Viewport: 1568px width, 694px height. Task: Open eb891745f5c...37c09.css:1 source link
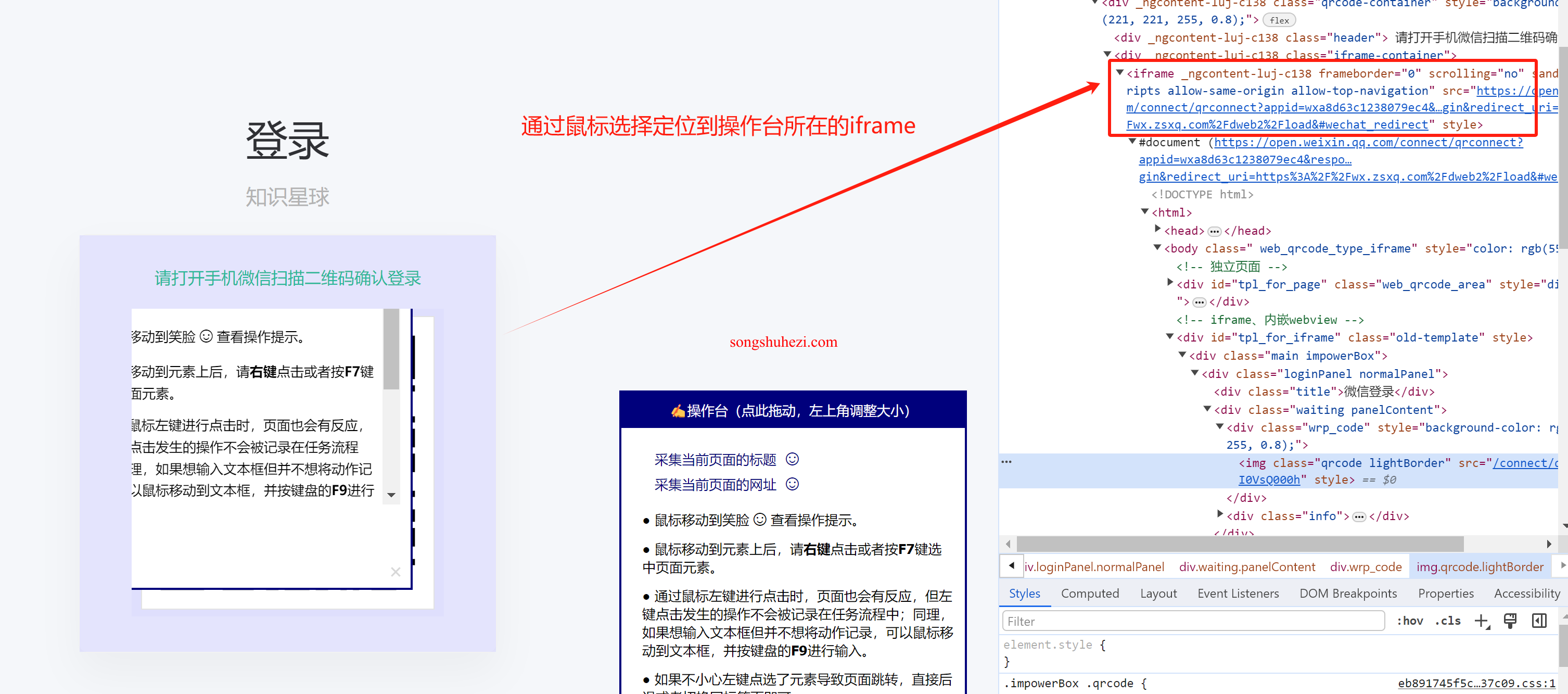click(x=1476, y=683)
